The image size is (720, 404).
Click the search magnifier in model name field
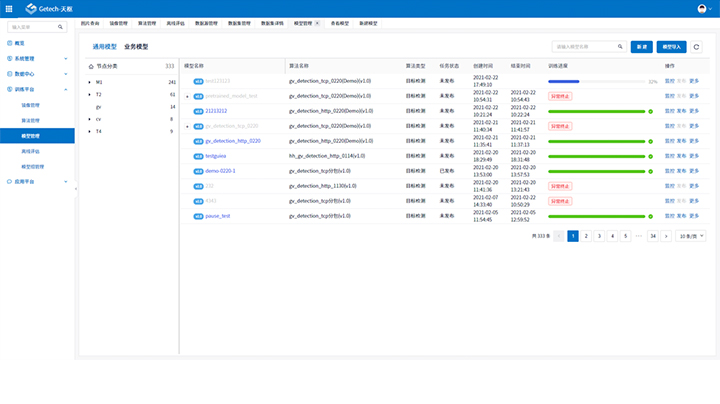[620, 46]
